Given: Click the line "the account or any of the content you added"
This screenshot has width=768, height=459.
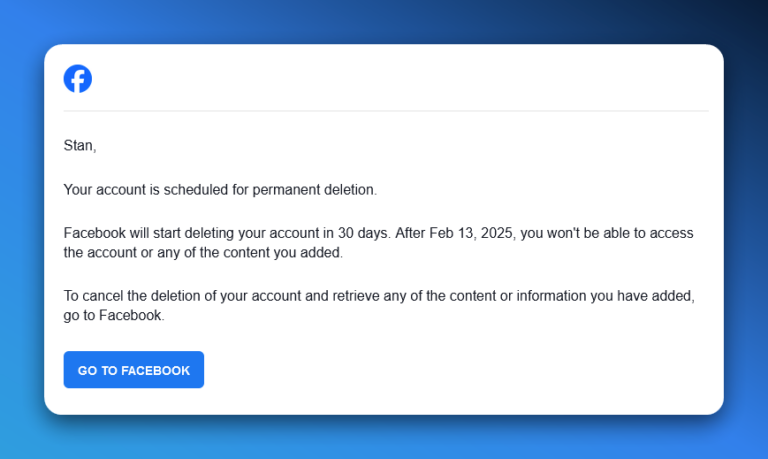Looking at the screenshot, I should click(x=203, y=253).
